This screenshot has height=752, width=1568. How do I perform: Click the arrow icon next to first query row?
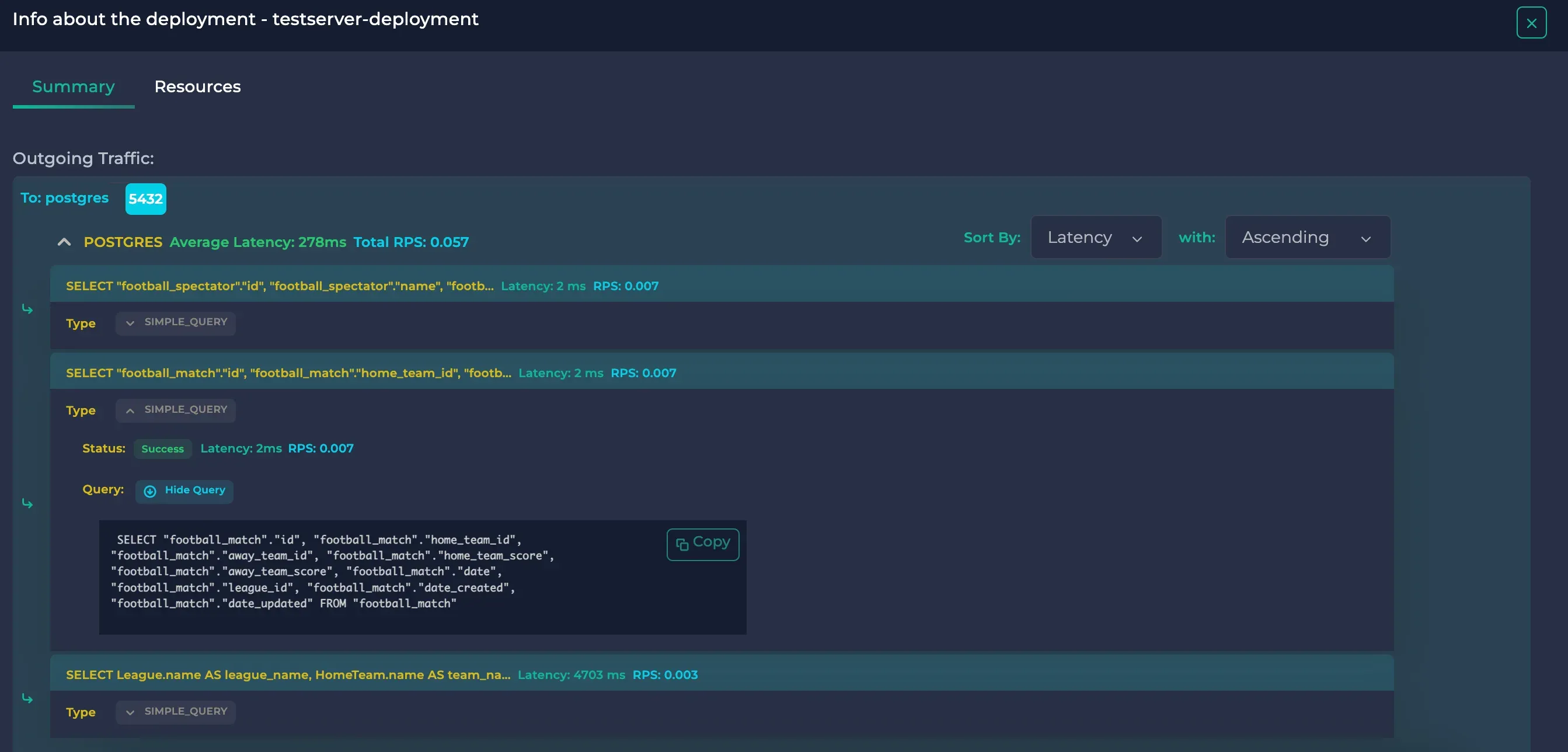(27, 308)
